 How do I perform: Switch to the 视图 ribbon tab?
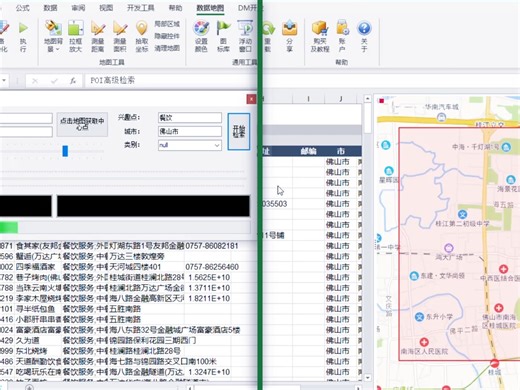106,8
